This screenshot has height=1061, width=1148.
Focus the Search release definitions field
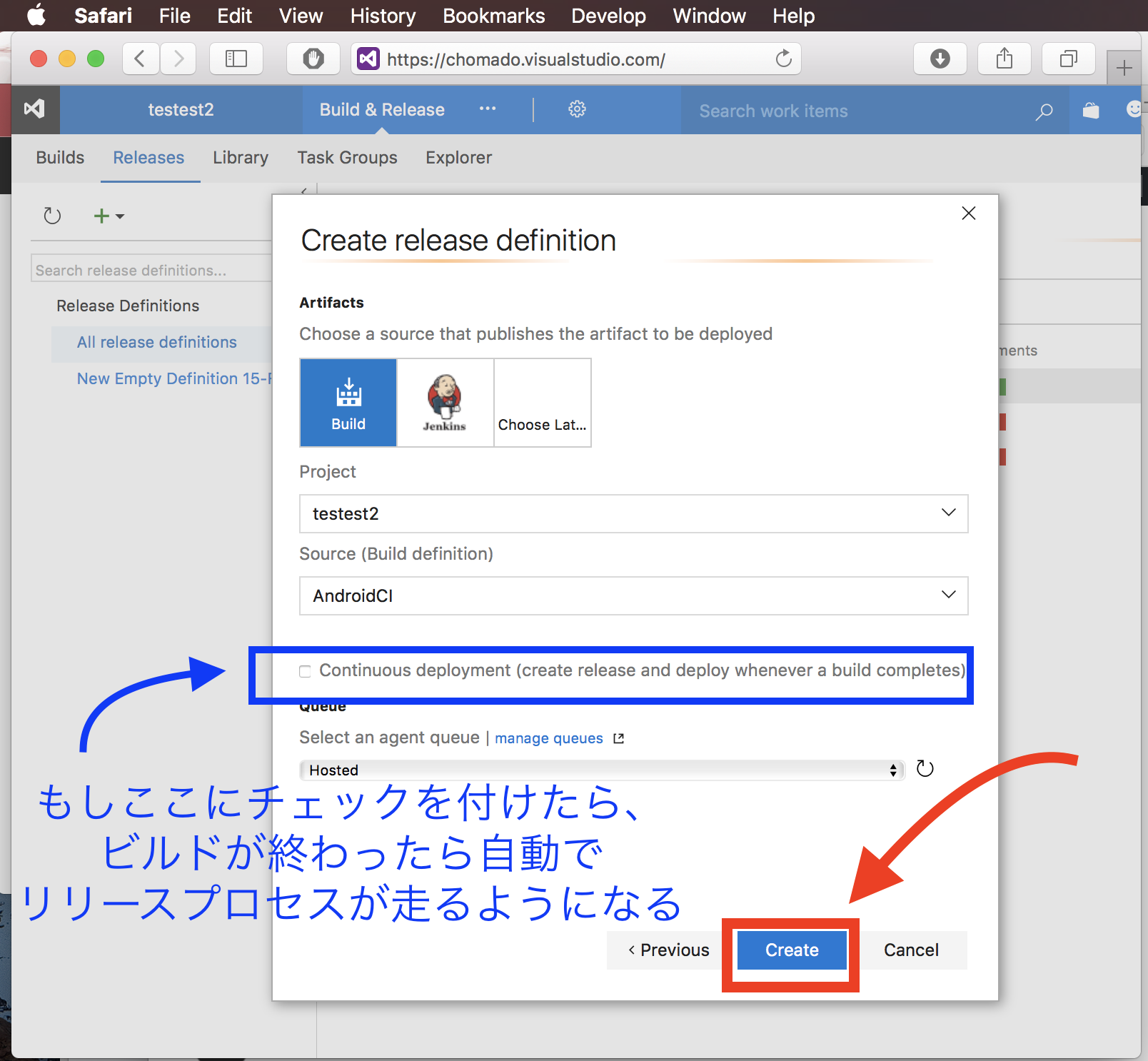(151, 270)
